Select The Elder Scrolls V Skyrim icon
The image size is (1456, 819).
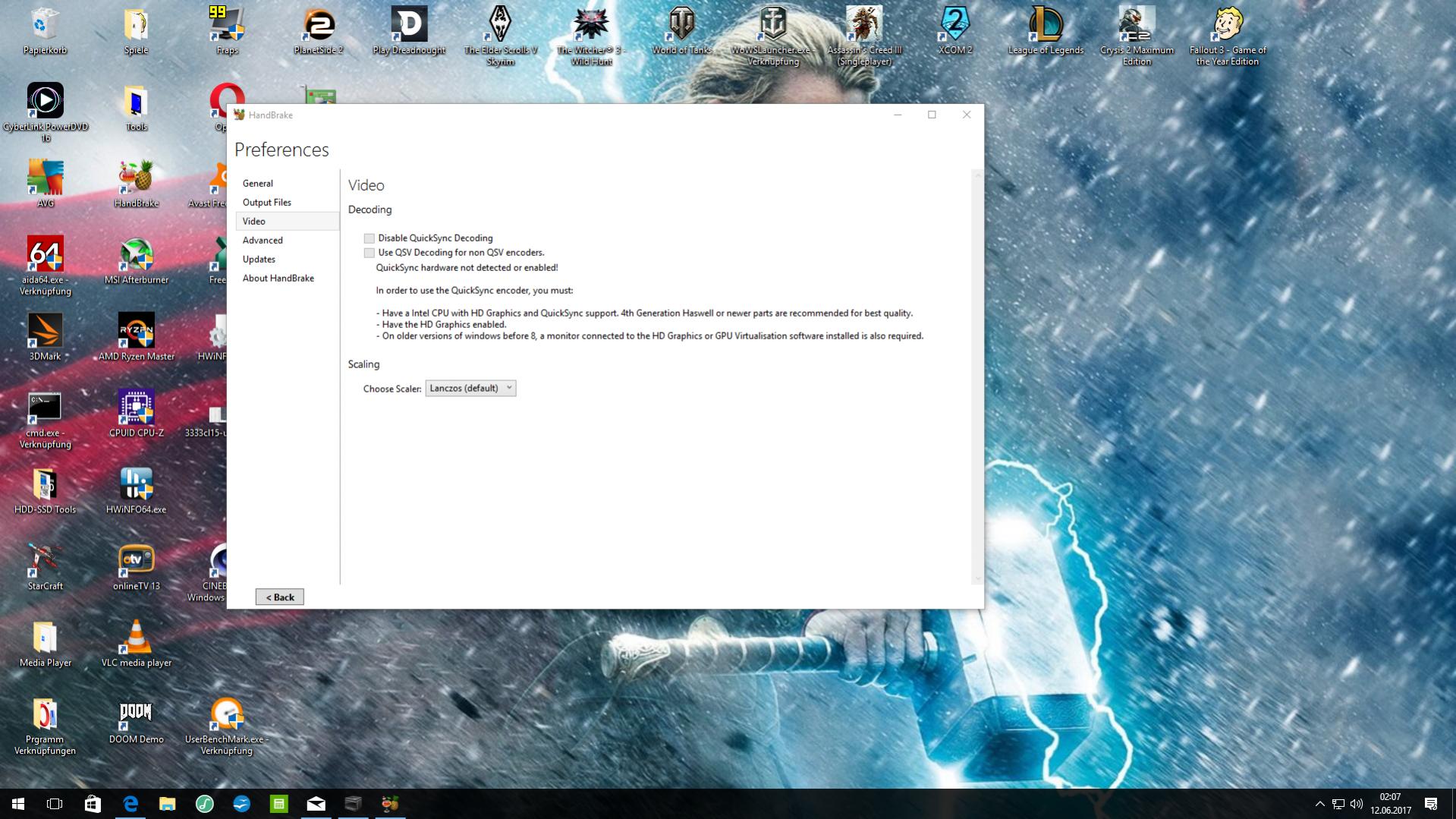tap(500, 36)
